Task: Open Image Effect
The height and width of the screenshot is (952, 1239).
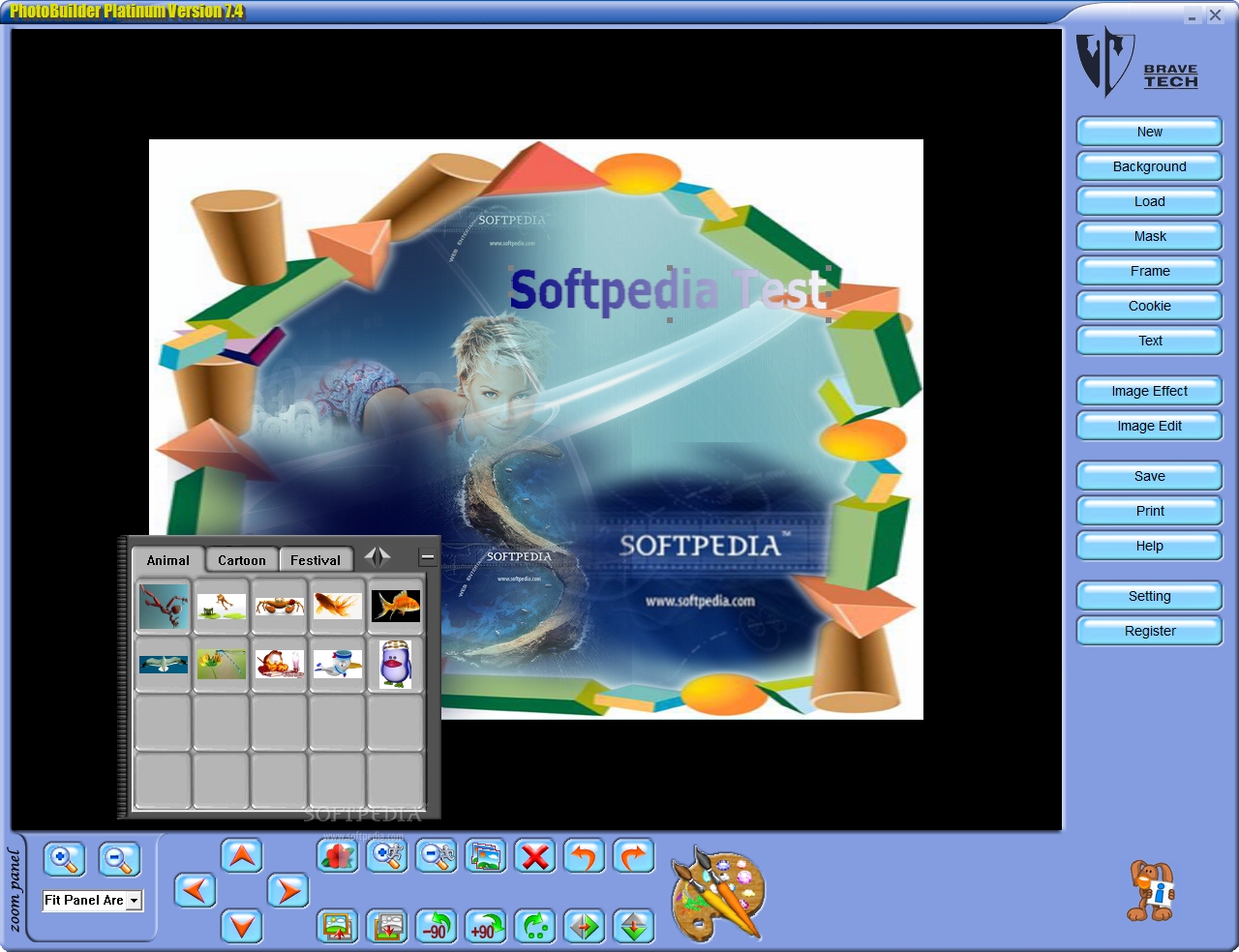Action: (x=1150, y=391)
